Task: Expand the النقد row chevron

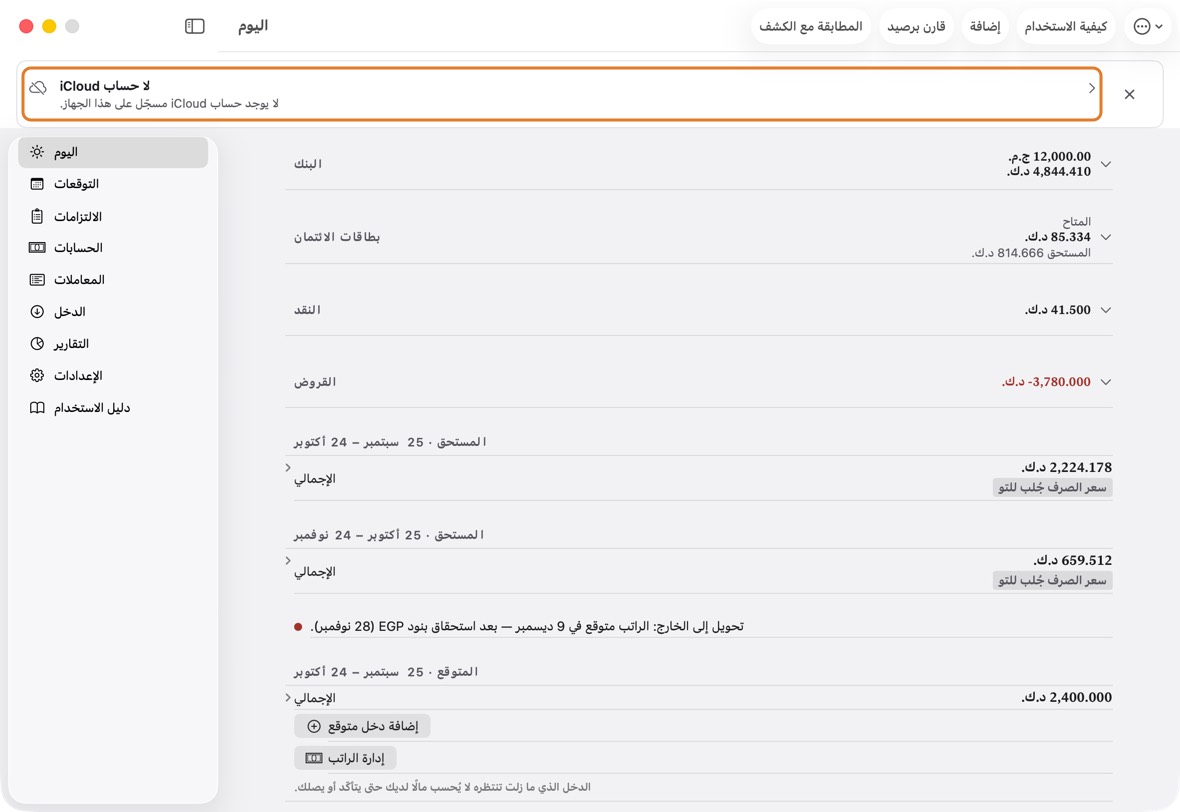Action: tap(1105, 310)
